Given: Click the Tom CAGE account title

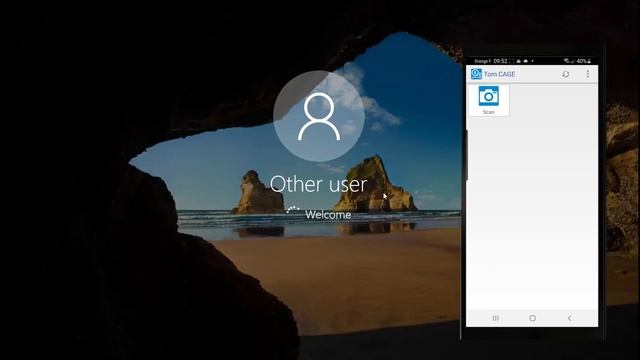Looking at the screenshot, I should pyautogui.click(x=499, y=74).
